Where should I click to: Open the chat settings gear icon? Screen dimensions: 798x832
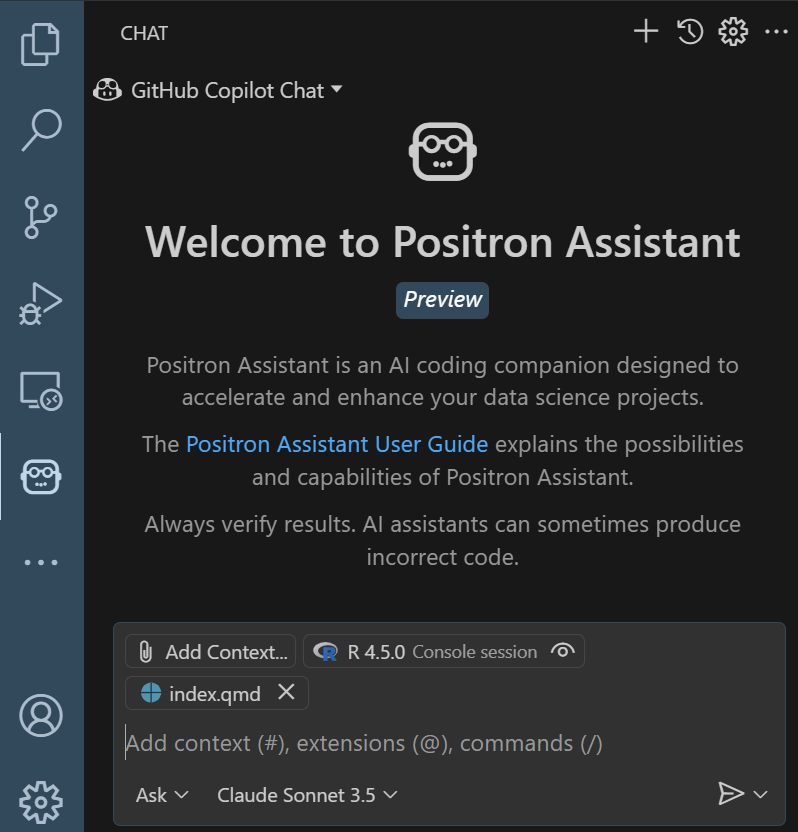[732, 31]
